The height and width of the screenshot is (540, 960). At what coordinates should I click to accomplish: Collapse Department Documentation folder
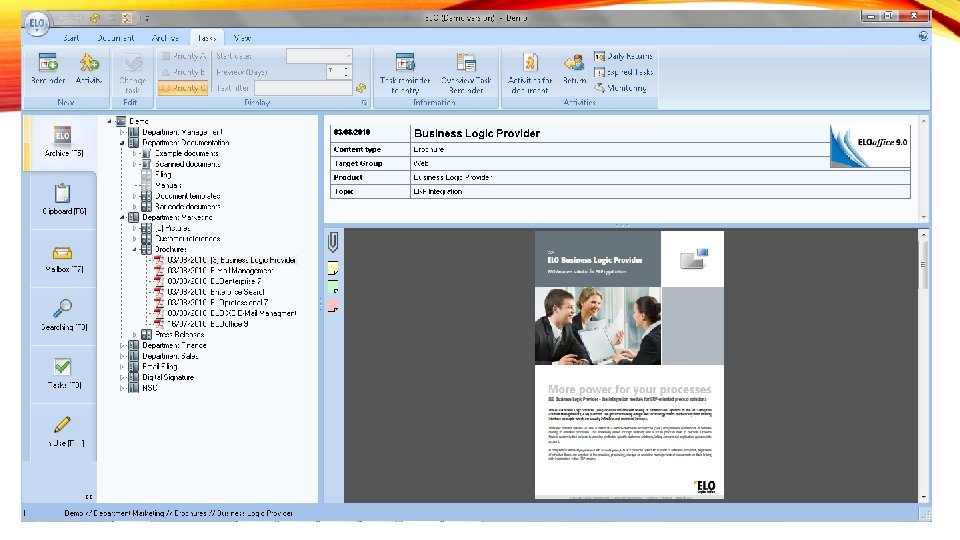[122, 143]
